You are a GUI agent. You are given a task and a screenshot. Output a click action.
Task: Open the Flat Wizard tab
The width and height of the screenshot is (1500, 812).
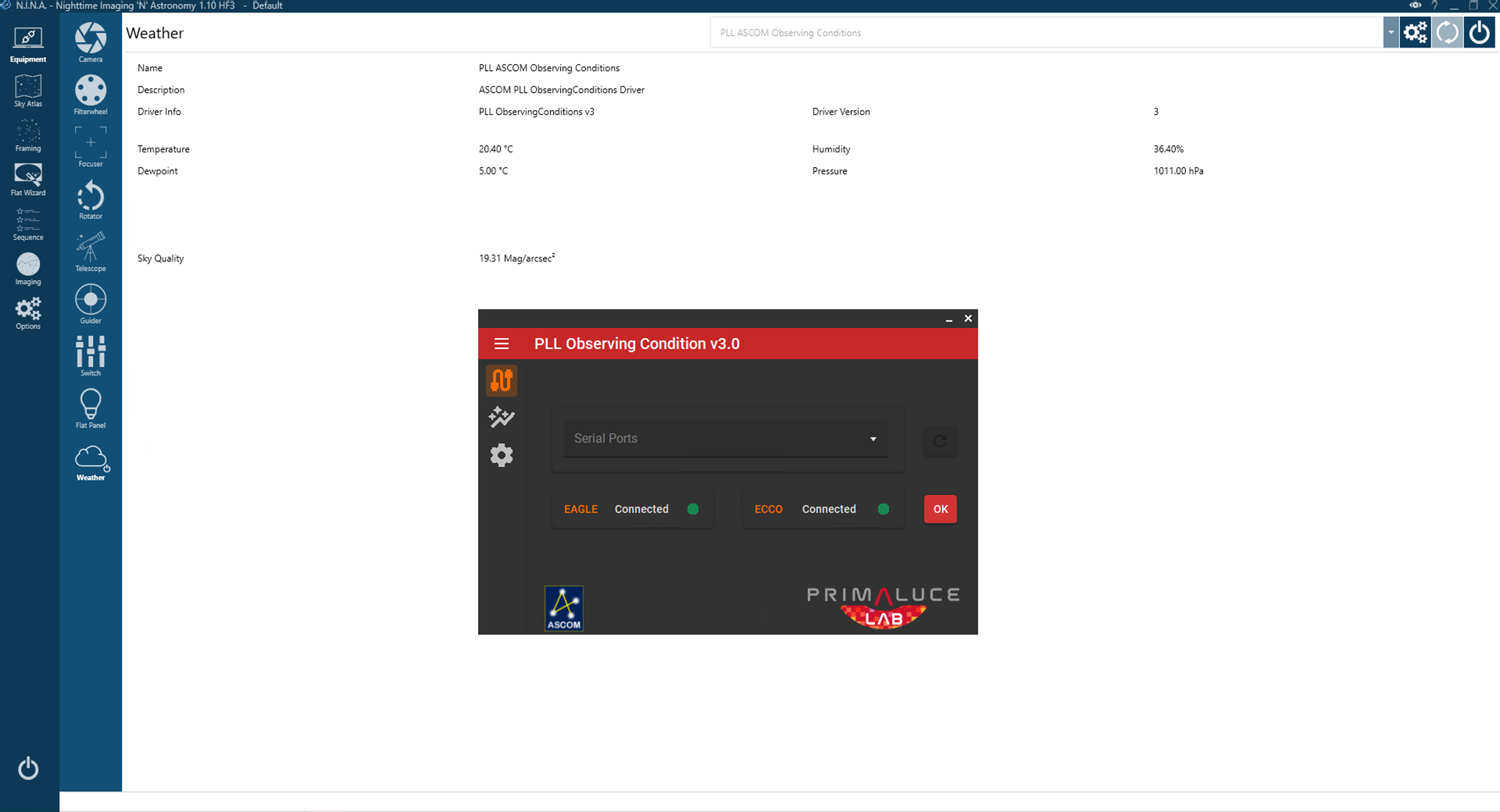pos(28,180)
